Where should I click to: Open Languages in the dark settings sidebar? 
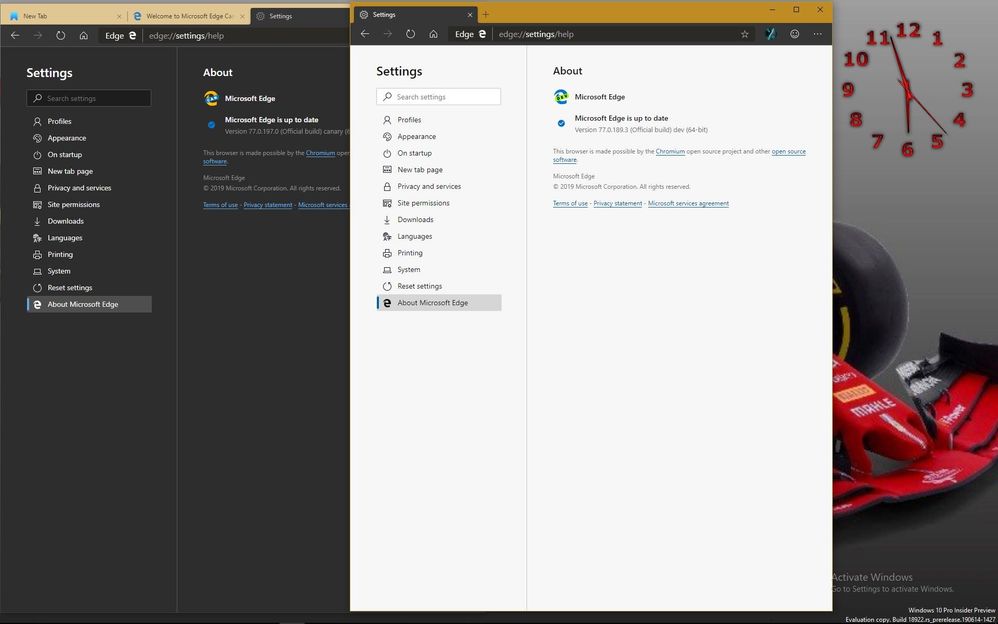click(89, 238)
